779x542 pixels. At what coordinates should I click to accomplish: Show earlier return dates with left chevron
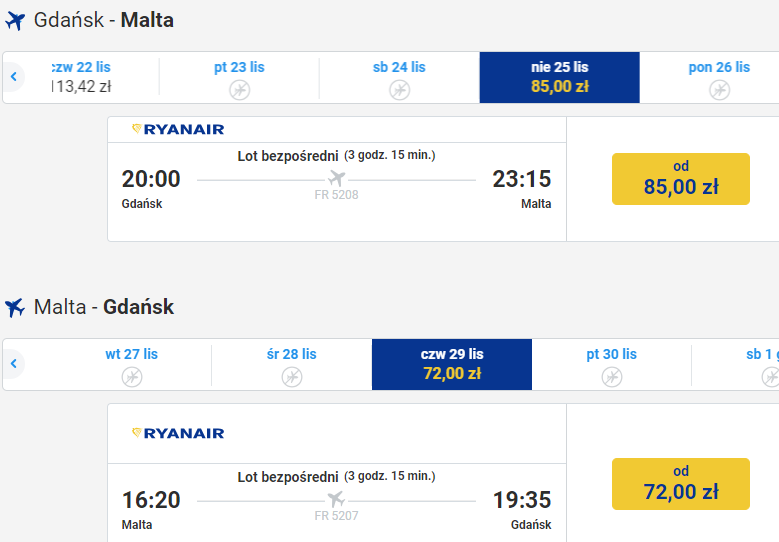point(14,363)
